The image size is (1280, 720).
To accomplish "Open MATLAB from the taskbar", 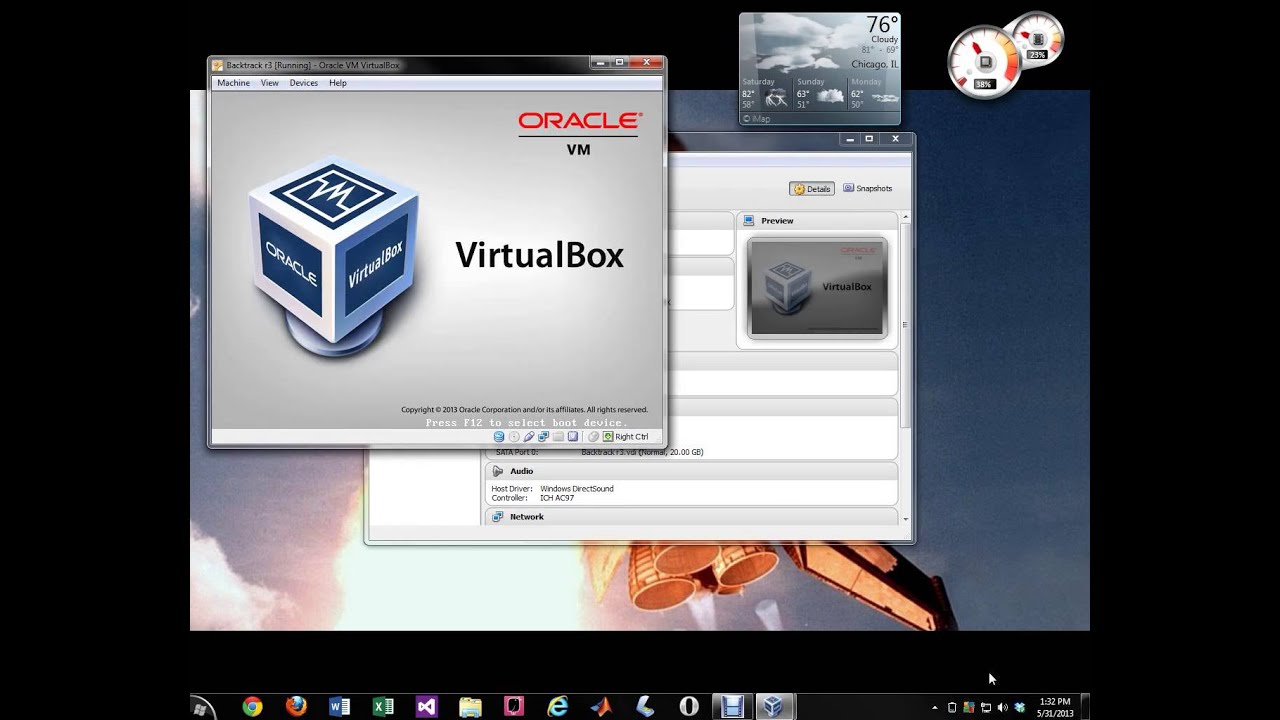I will coord(601,707).
